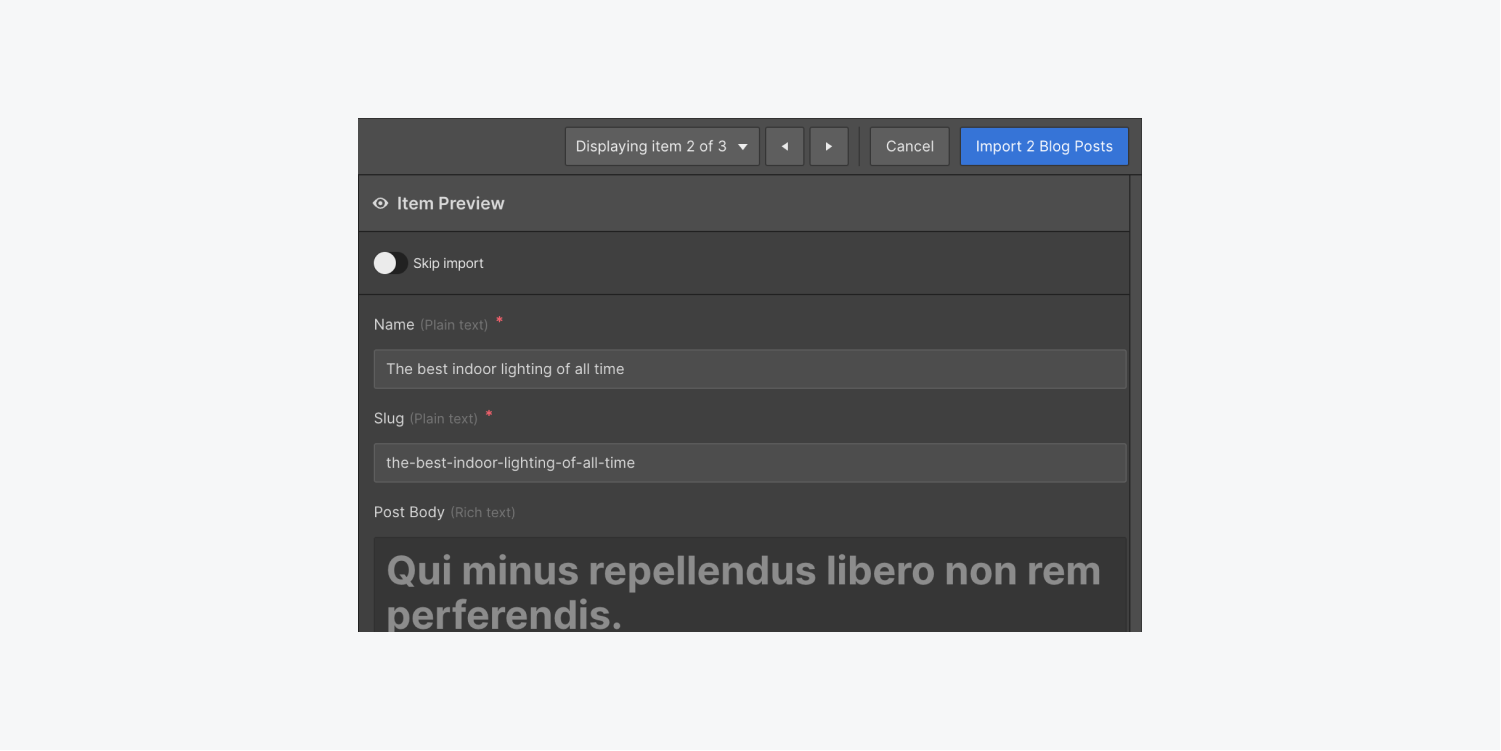Click the Skip import label

pos(449,263)
